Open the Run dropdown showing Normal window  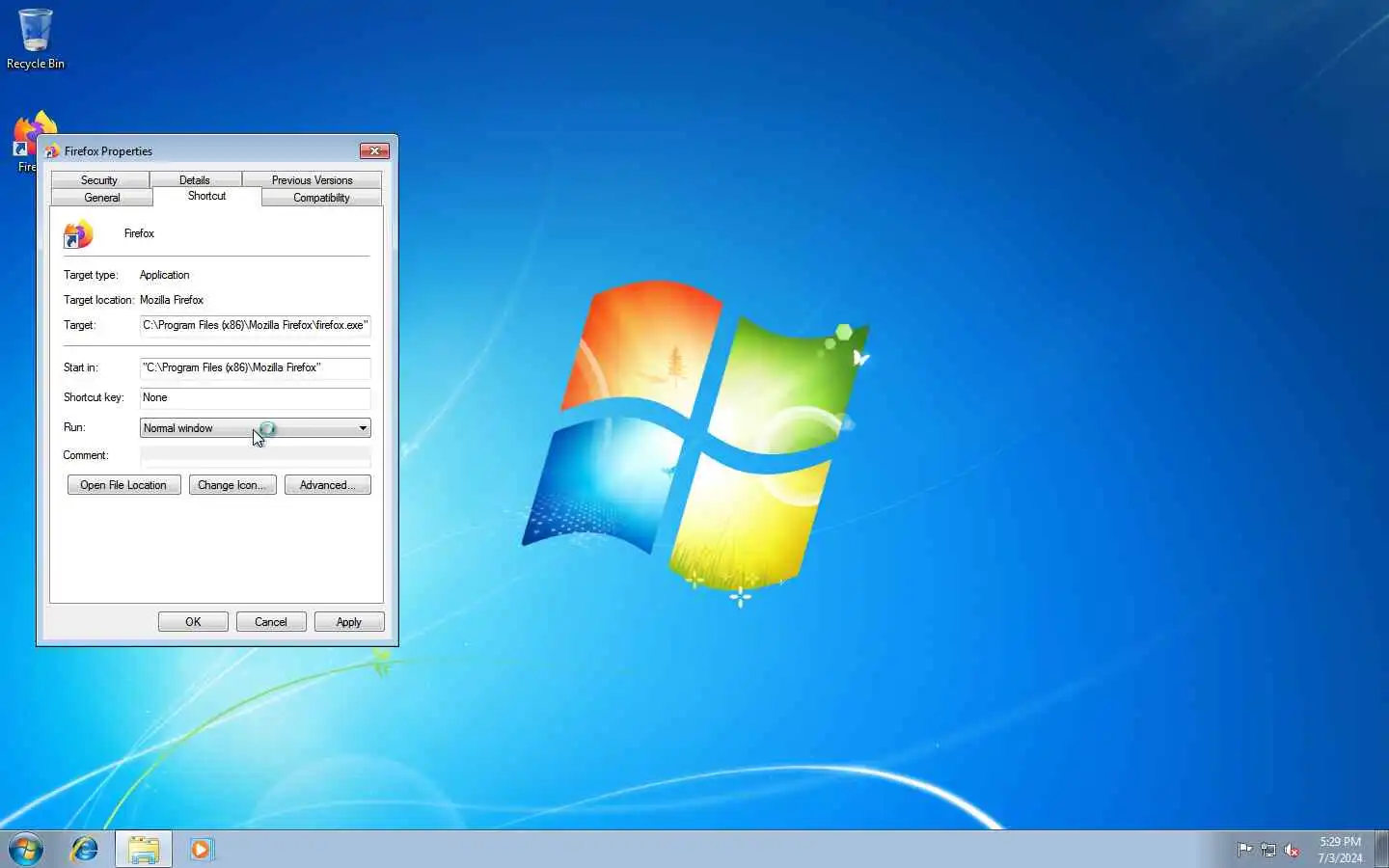pyautogui.click(x=255, y=428)
